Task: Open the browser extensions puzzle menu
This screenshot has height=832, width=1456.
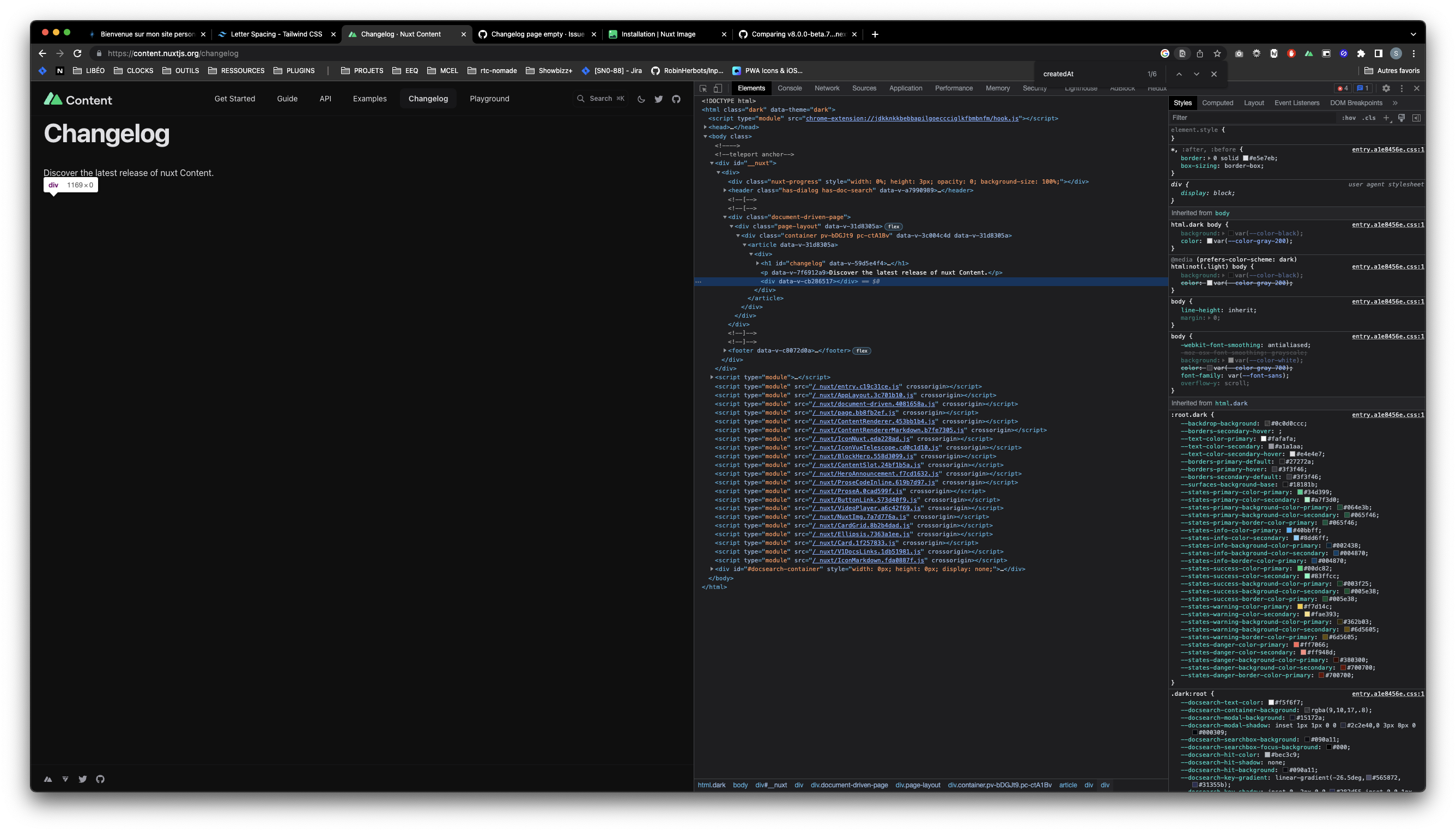Action: [x=1361, y=53]
